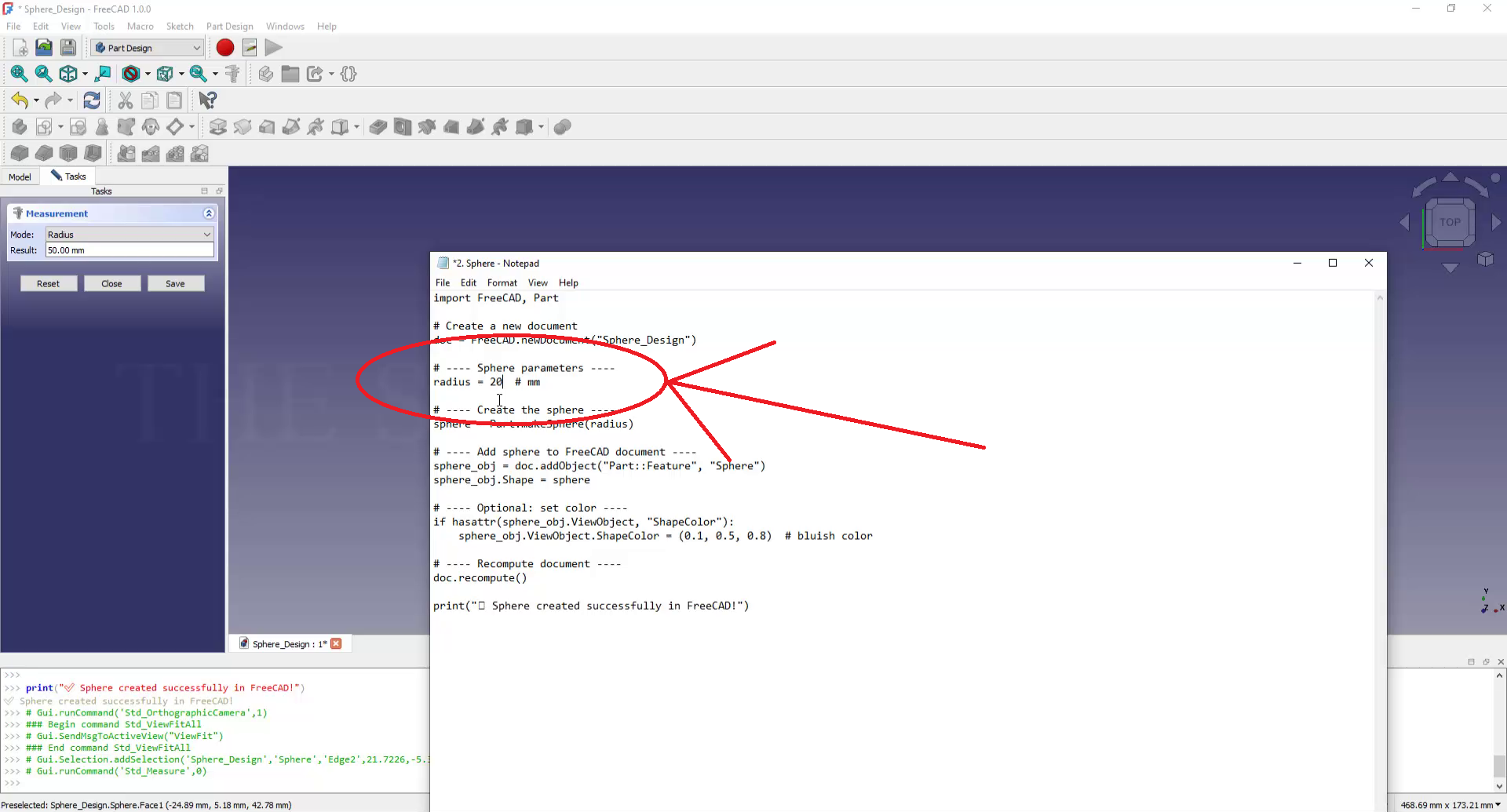This screenshot has width=1507, height=812.
Task: Click the Fit All zoom icon
Action: [x=19, y=74]
